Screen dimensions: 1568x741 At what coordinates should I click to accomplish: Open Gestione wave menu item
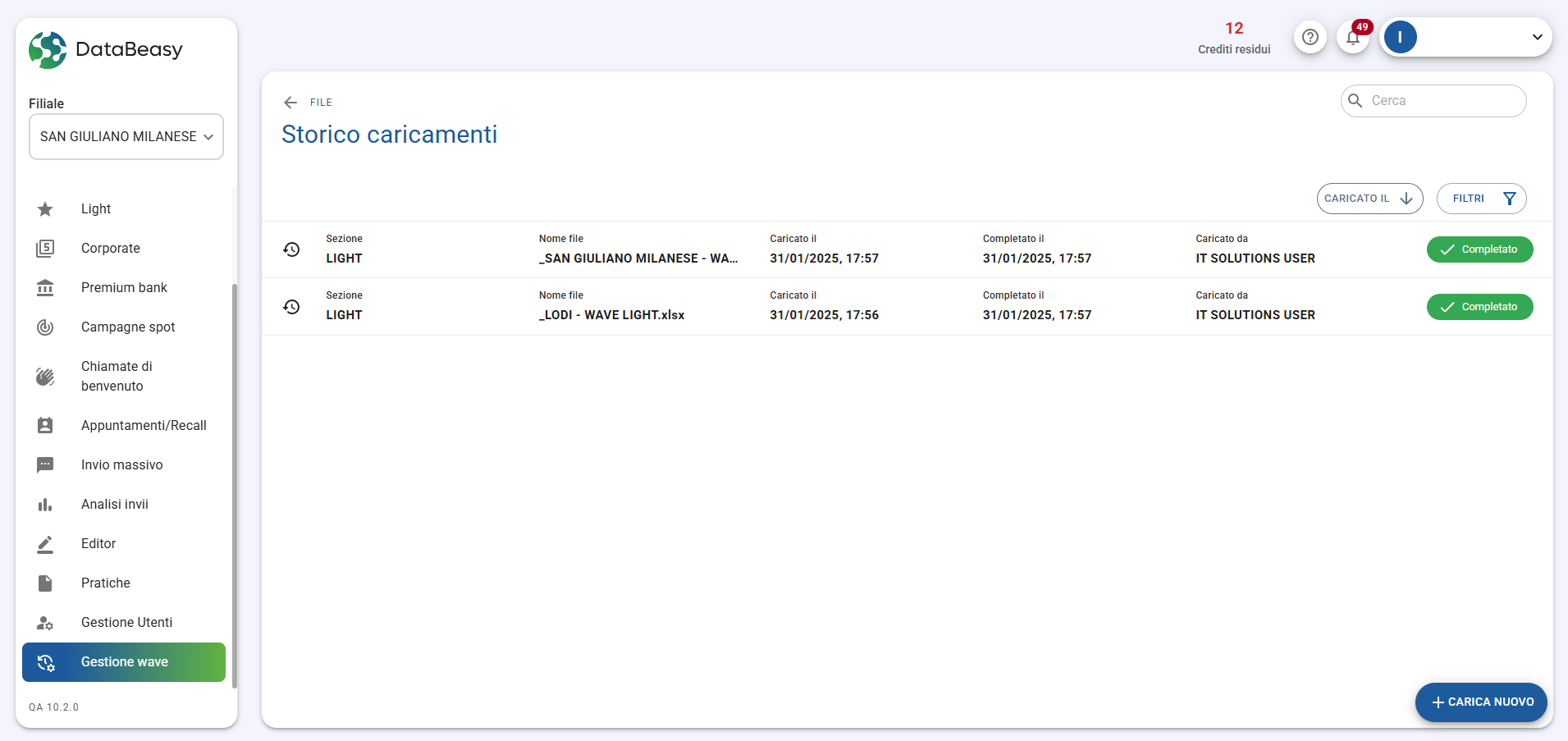point(124,662)
